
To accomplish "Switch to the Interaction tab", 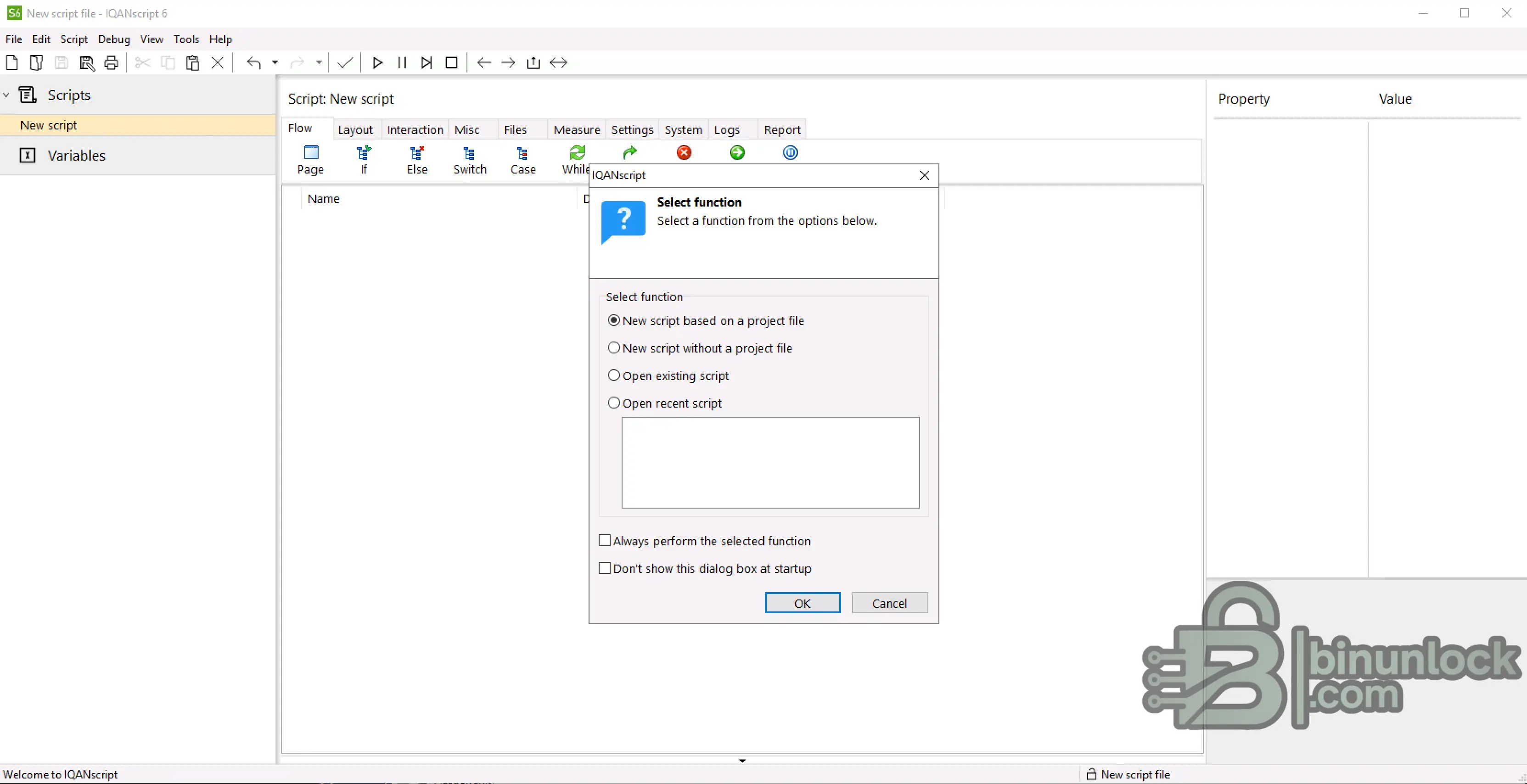I will coord(415,130).
